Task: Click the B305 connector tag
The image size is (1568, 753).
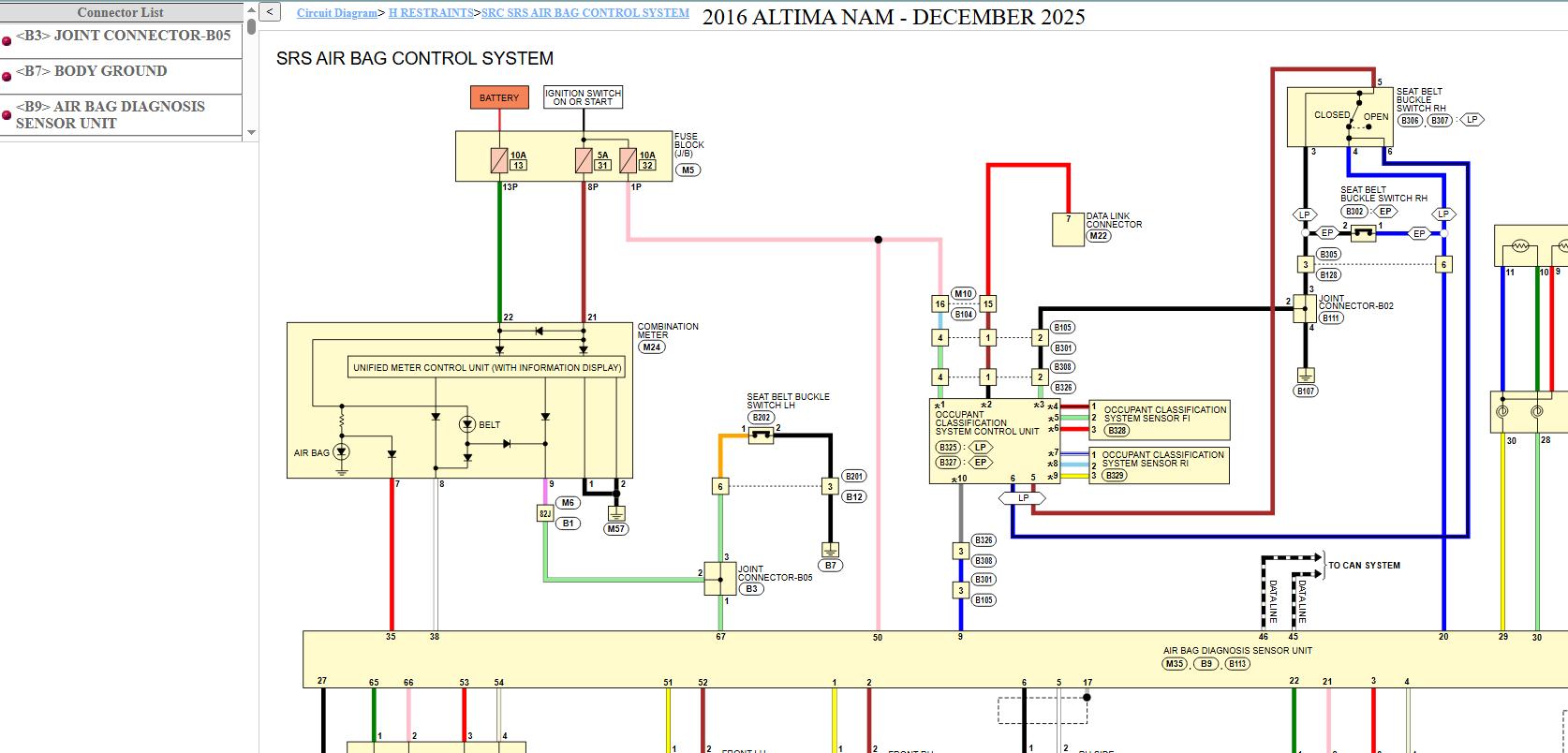Action: coord(1328,255)
